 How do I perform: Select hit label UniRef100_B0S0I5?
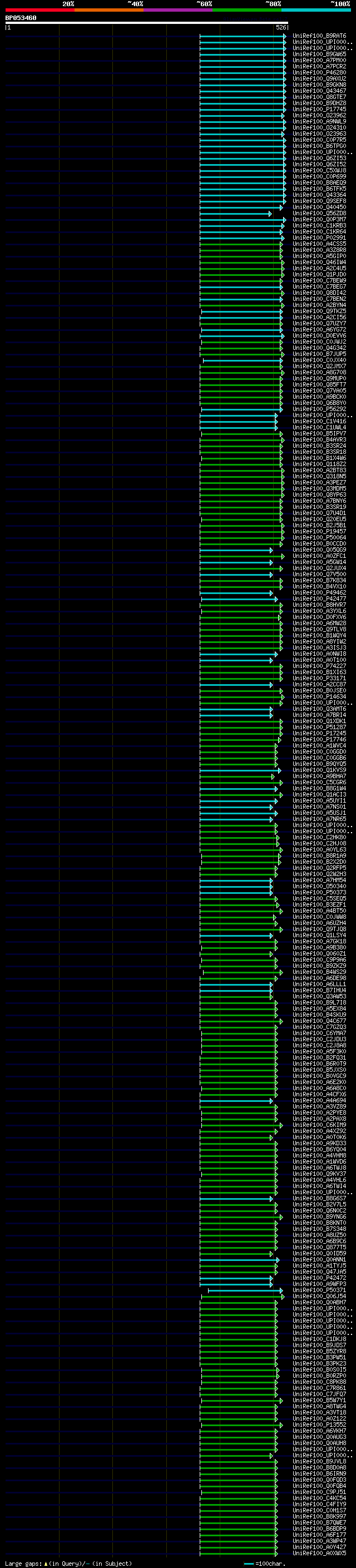click(x=319, y=1369)
